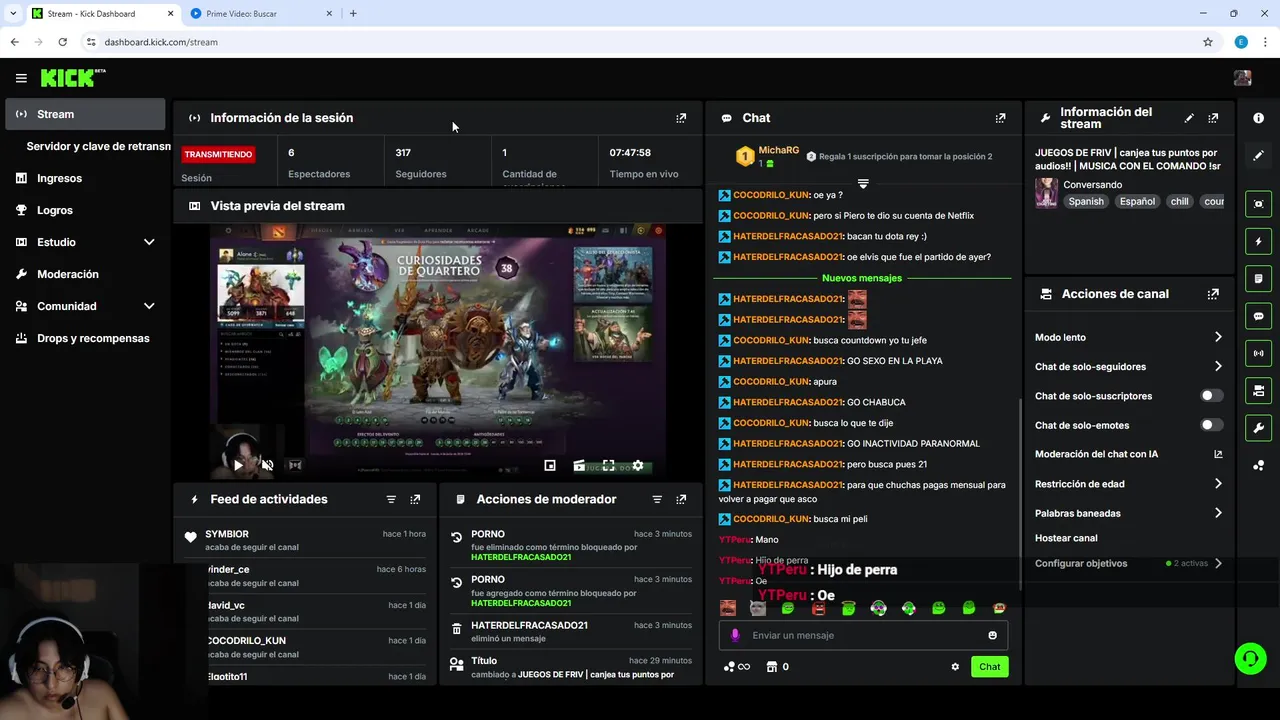Open the chat shop icon showing 0

tap(777, 667)
